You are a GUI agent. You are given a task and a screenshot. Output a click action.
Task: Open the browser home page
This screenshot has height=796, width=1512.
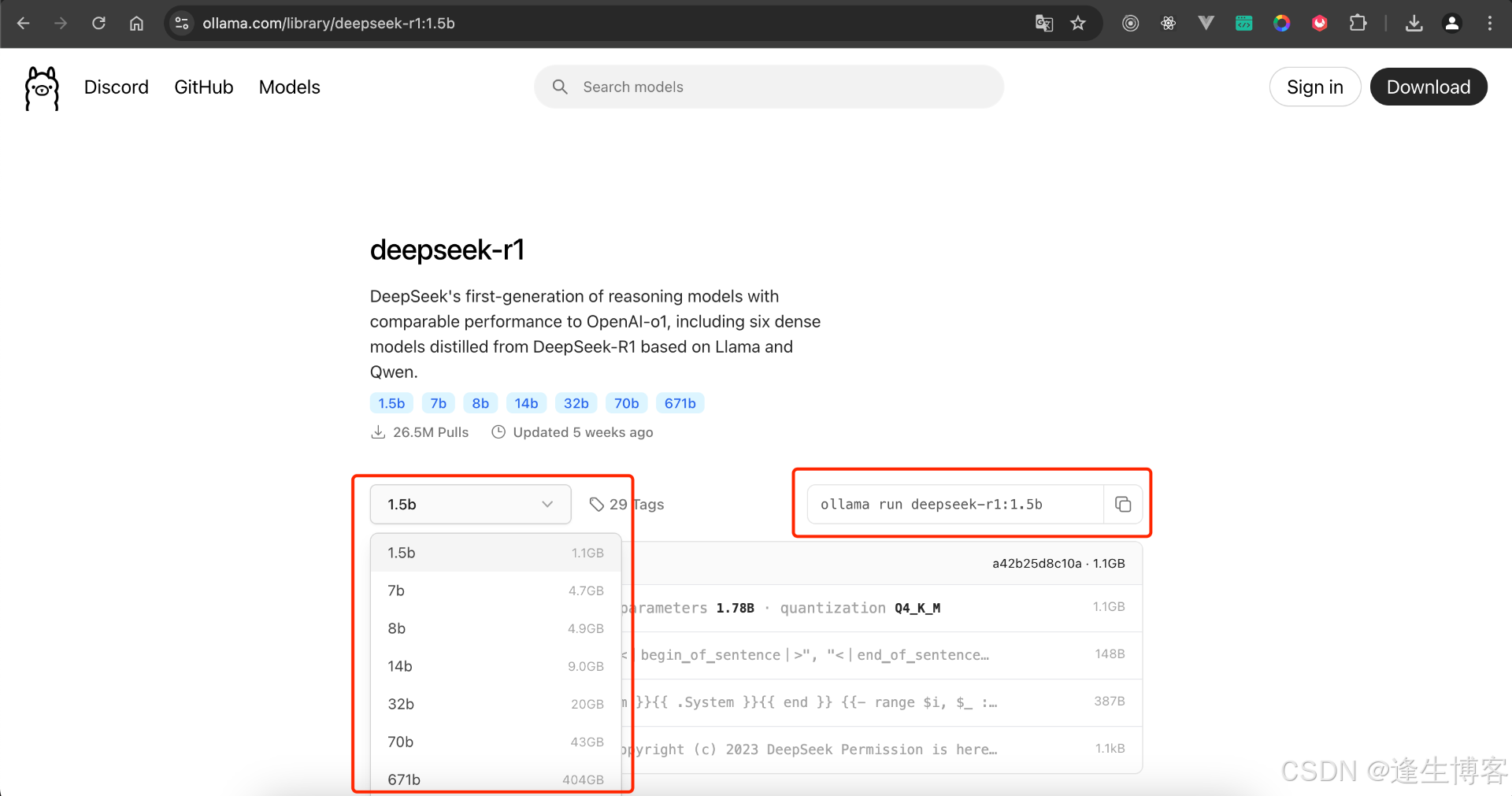[136, 24]
